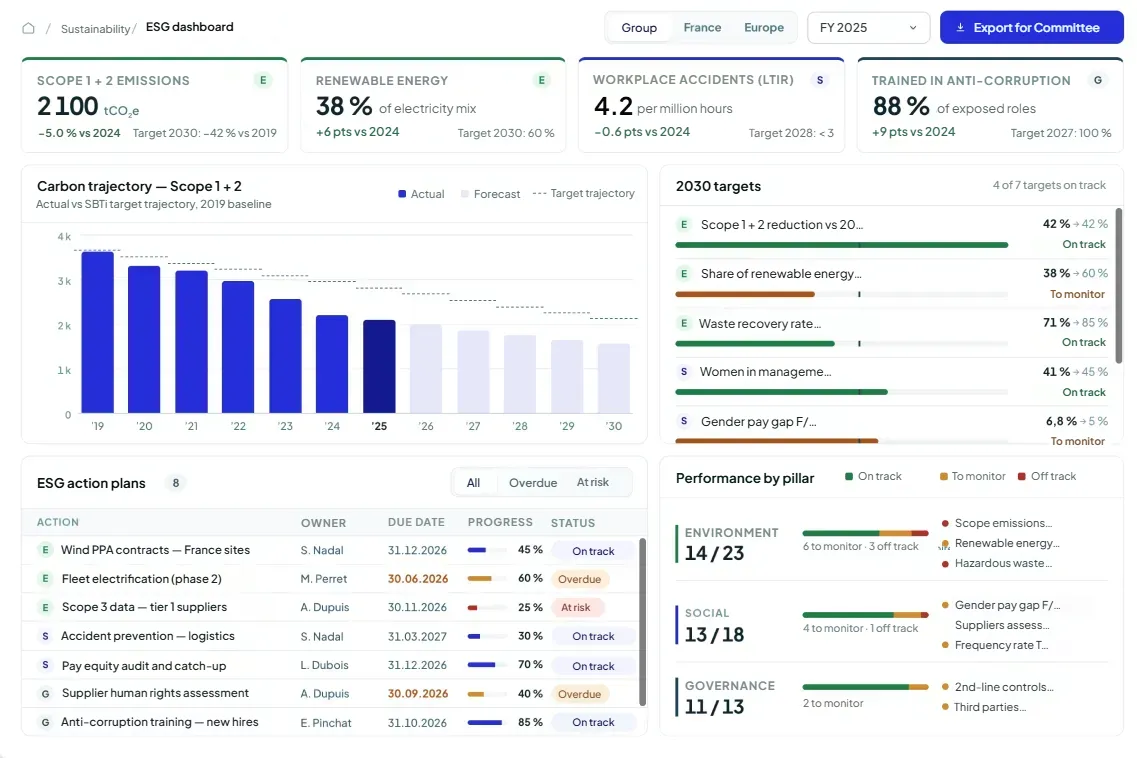Viewport: 1137px width, 758px height.
Task: Open Environment pillar 14/23 score
Action: (x=714, y=553)
